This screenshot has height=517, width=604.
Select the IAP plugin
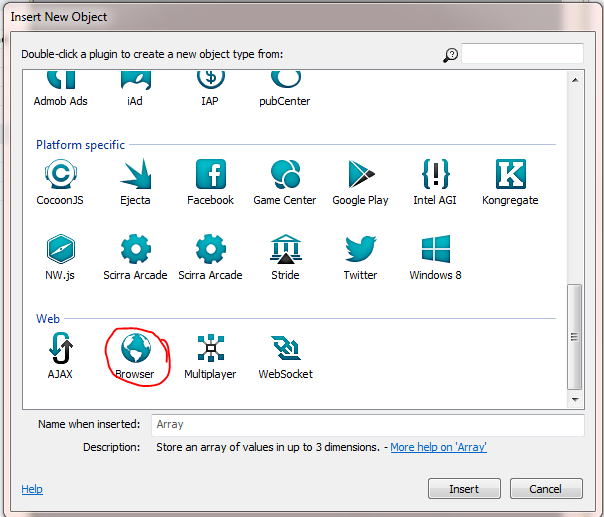210,89
